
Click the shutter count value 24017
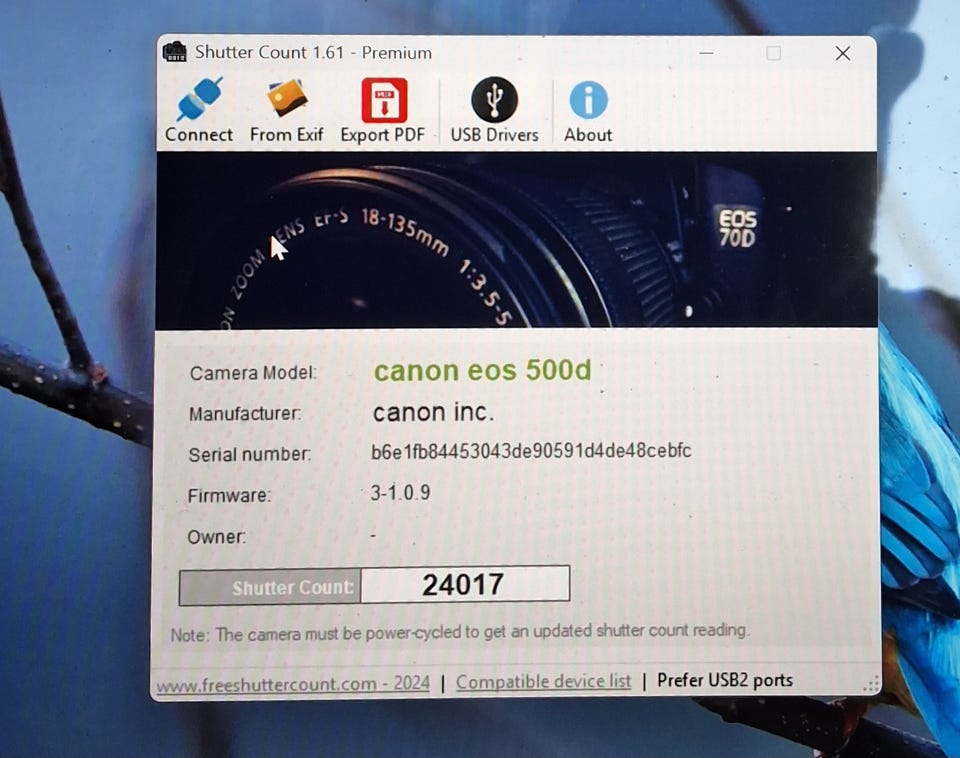[x=465, y=585]
